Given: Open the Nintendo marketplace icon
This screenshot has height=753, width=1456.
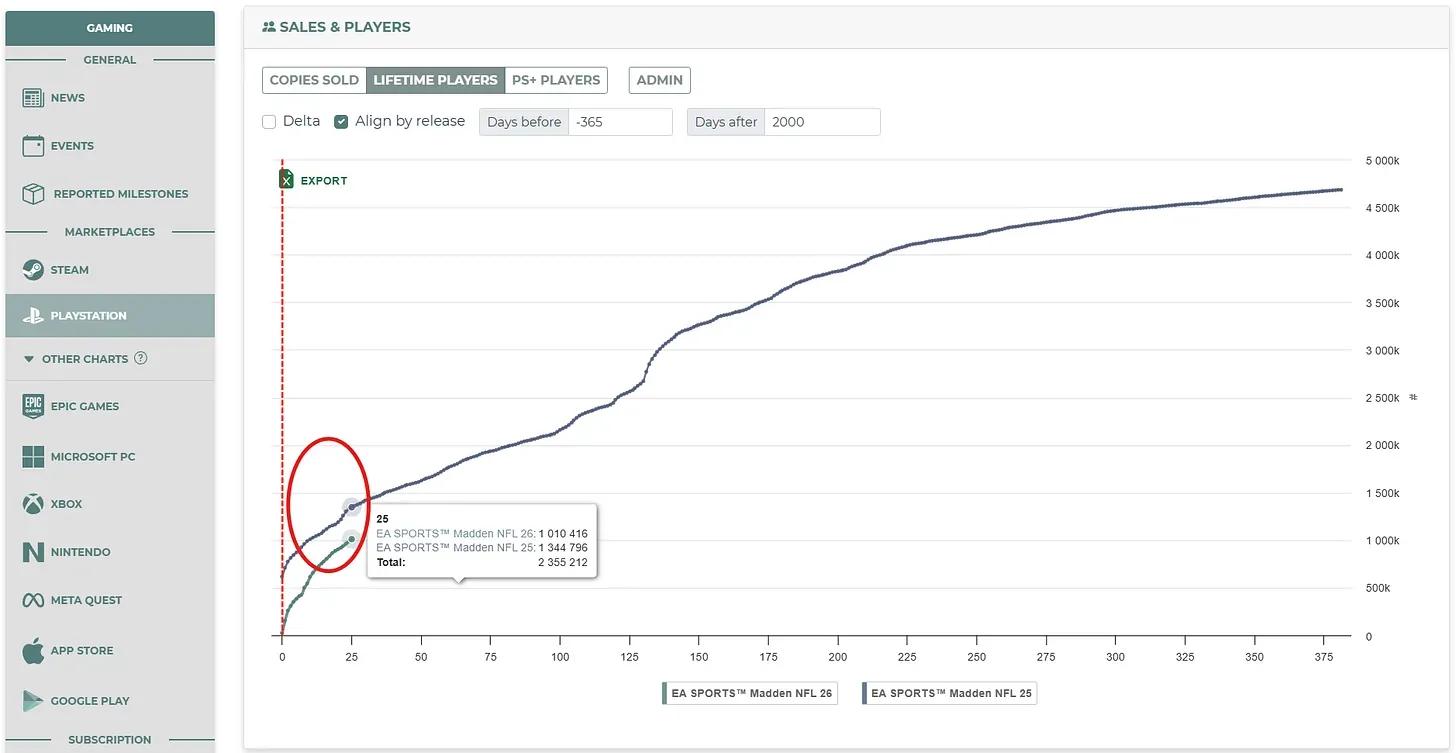Looking at the screenshot, I should (33, 552).
